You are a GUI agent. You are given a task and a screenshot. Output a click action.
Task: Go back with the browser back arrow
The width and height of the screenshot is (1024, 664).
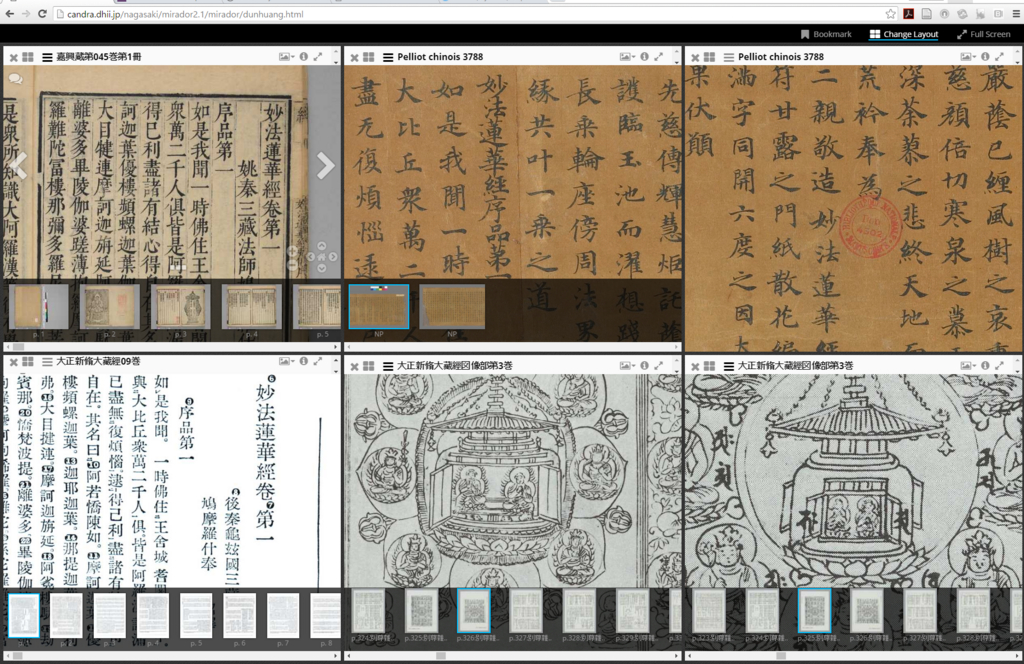[x=10, y=14]
